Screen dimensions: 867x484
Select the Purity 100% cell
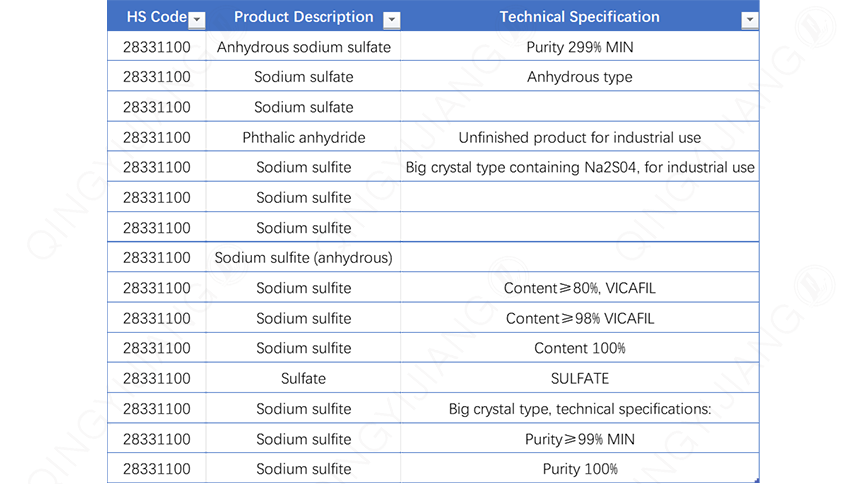tap(579, 469)
